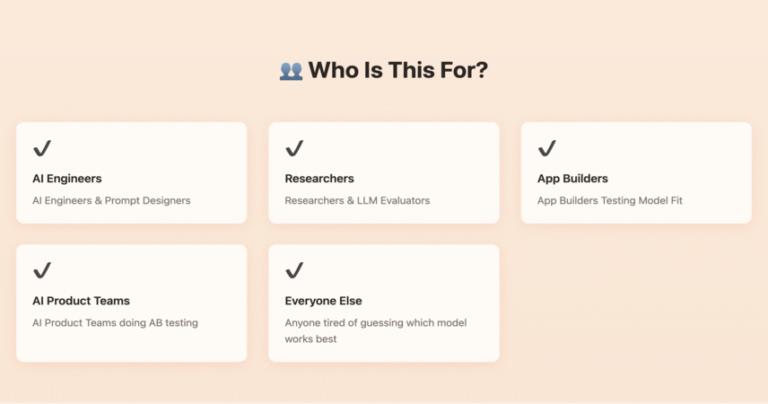Viewport: 768px width, 404px height.
Task: Click 'Researchers & LLM Evaluators' description text
Action: 357,200
